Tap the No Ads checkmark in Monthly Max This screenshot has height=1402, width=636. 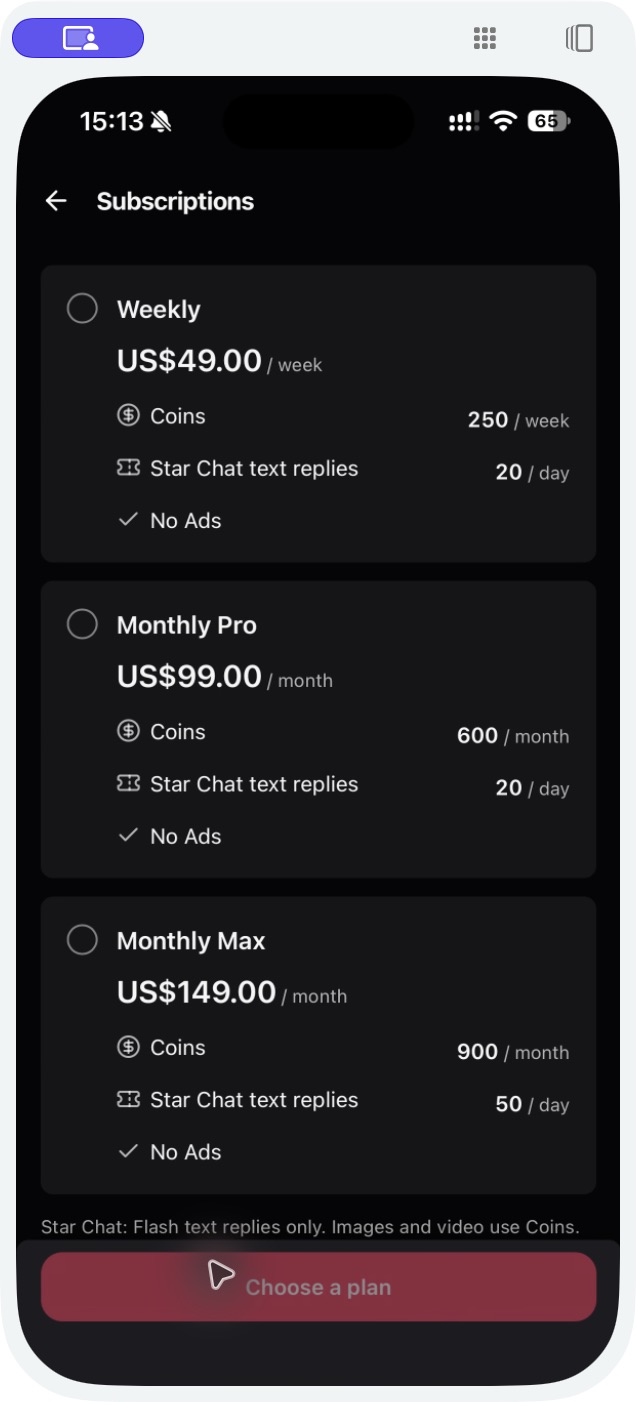point(128,1152)
